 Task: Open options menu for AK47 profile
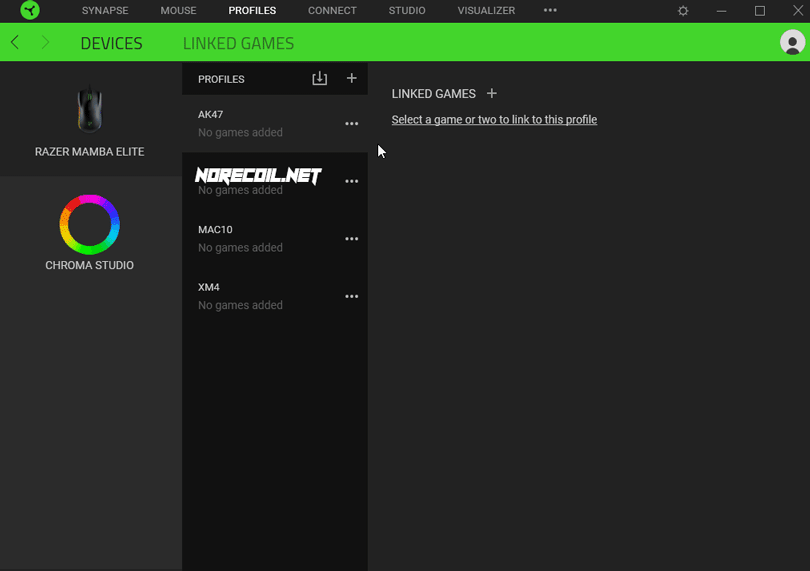click(352, 124)
